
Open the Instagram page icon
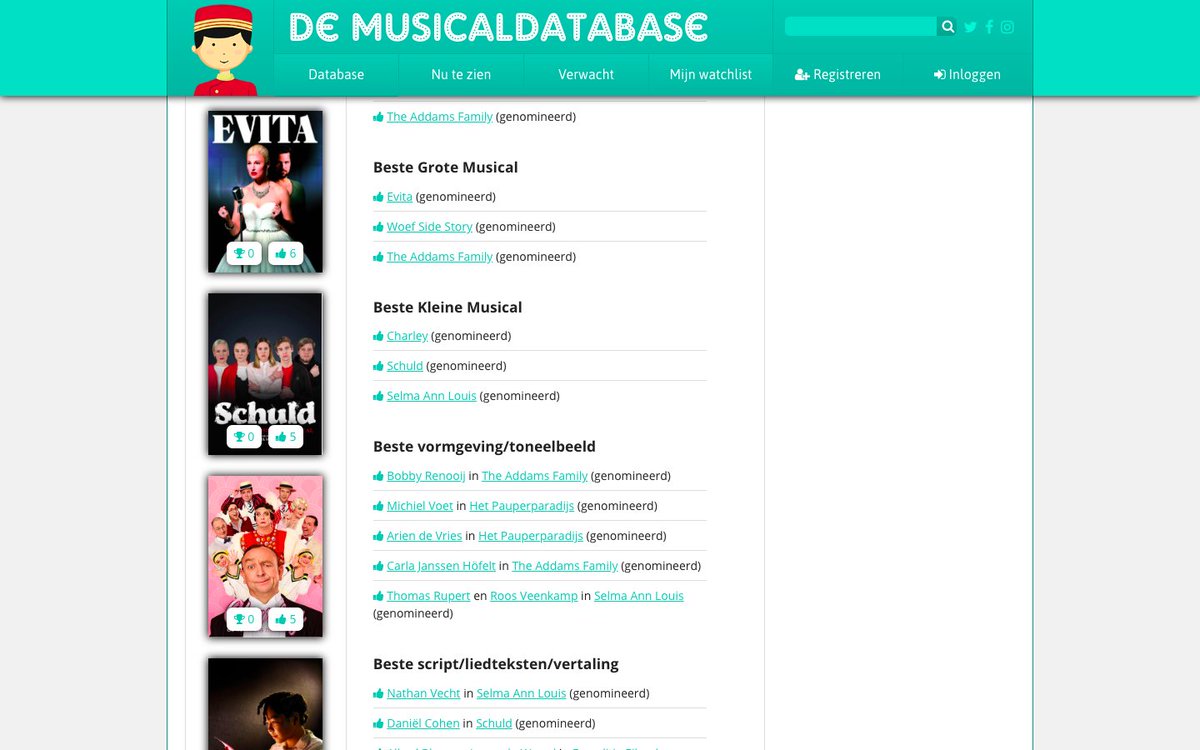1007,27
